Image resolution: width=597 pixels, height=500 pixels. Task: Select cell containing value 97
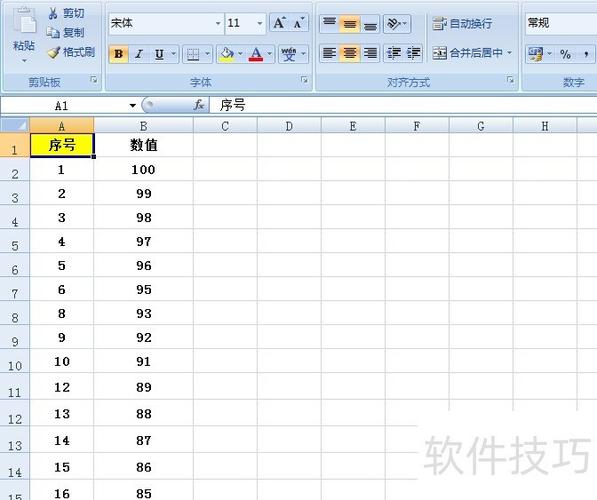point(144,241)
